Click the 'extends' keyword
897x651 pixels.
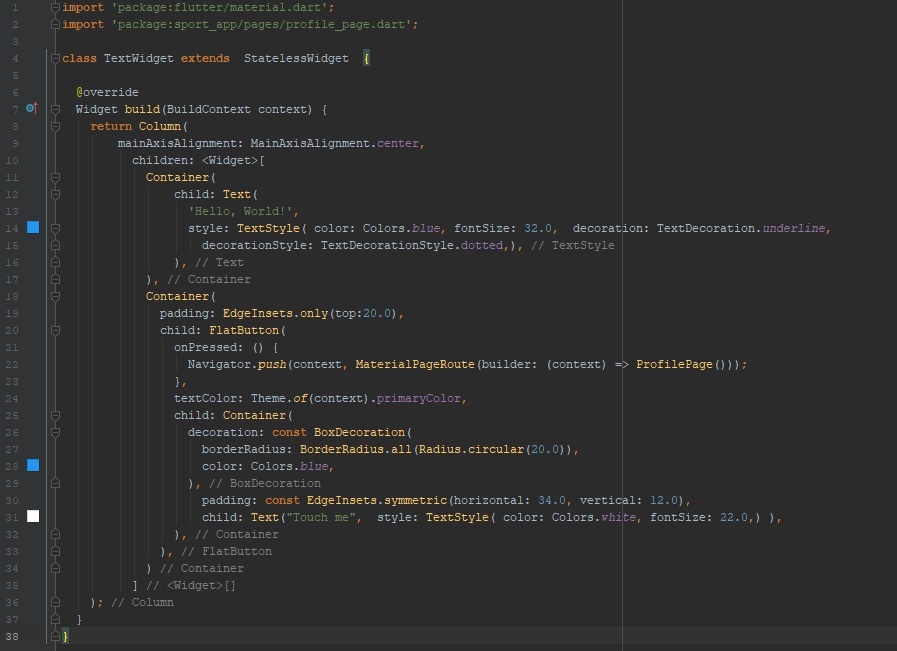[205, 58]
